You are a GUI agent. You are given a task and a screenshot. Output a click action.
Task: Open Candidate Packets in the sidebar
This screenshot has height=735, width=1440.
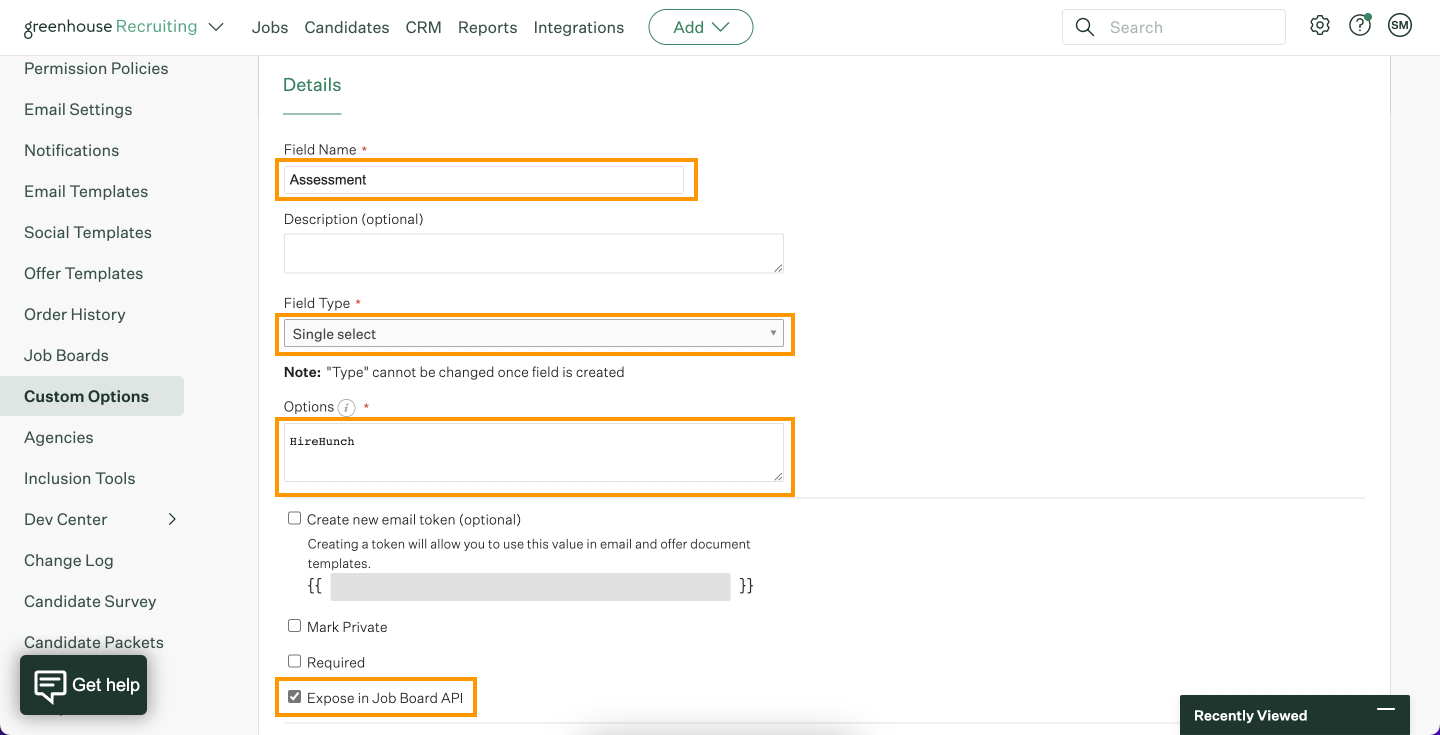click(94, 642)
